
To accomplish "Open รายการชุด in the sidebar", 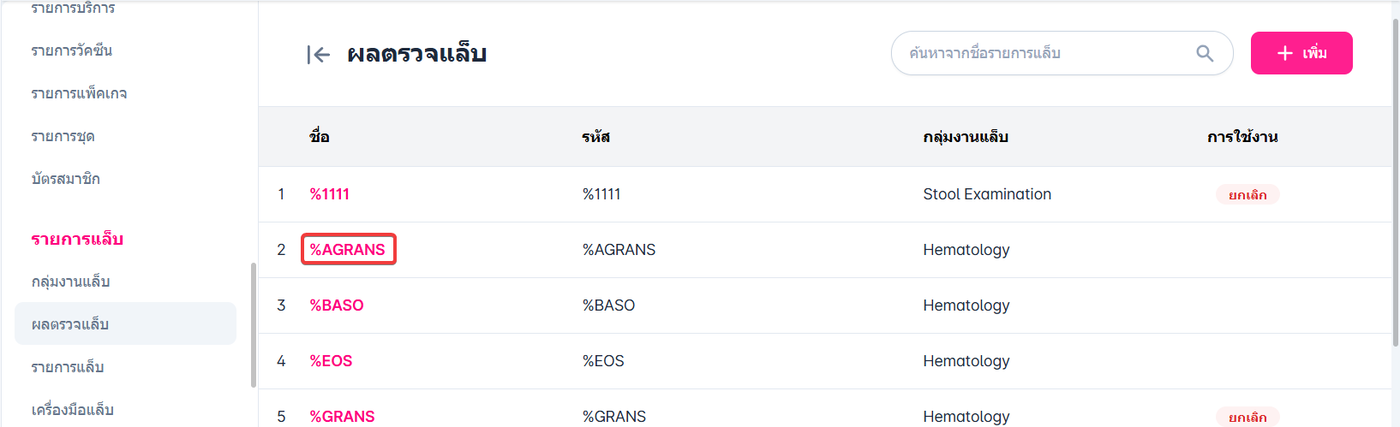I will pos(63,136).
